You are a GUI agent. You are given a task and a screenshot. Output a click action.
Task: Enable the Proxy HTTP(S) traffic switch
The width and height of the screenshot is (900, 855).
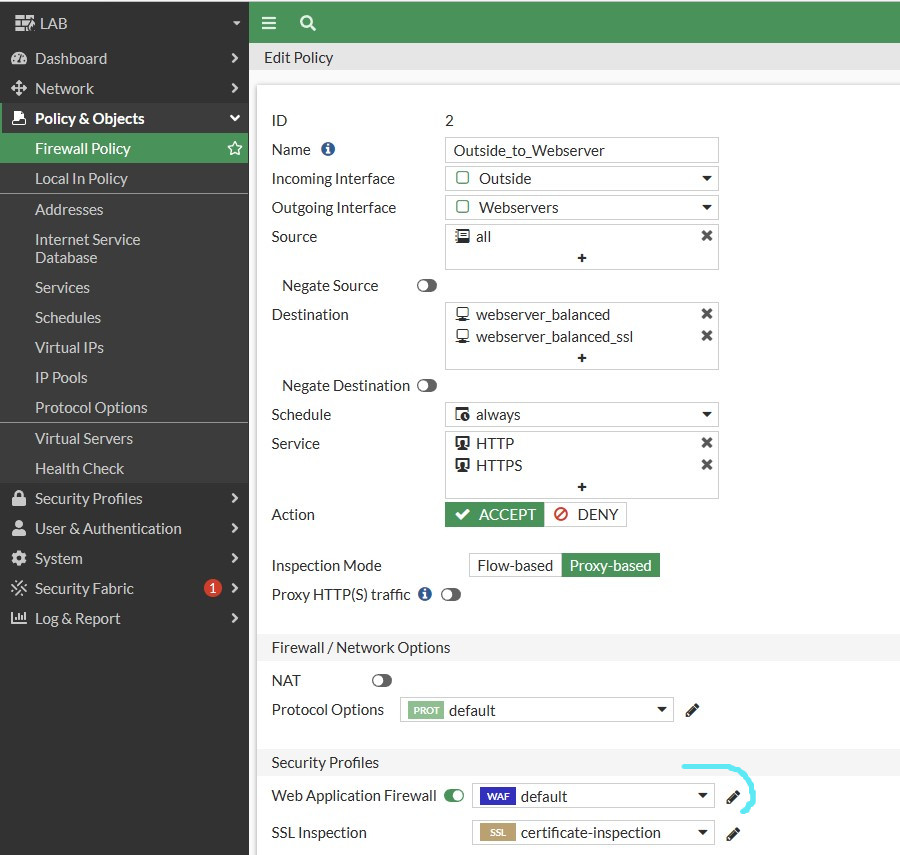[451, 595]
